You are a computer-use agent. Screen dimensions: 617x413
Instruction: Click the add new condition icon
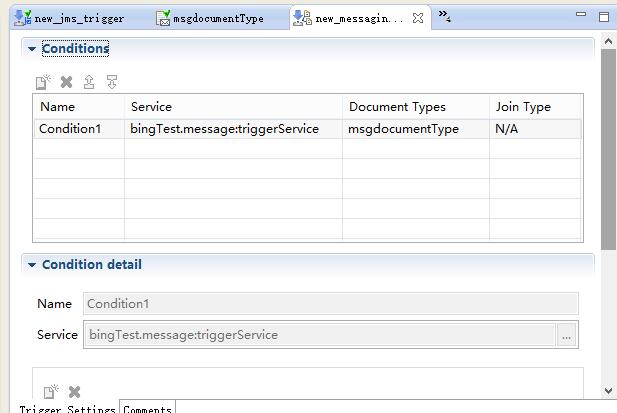click(x=43, y=82)
